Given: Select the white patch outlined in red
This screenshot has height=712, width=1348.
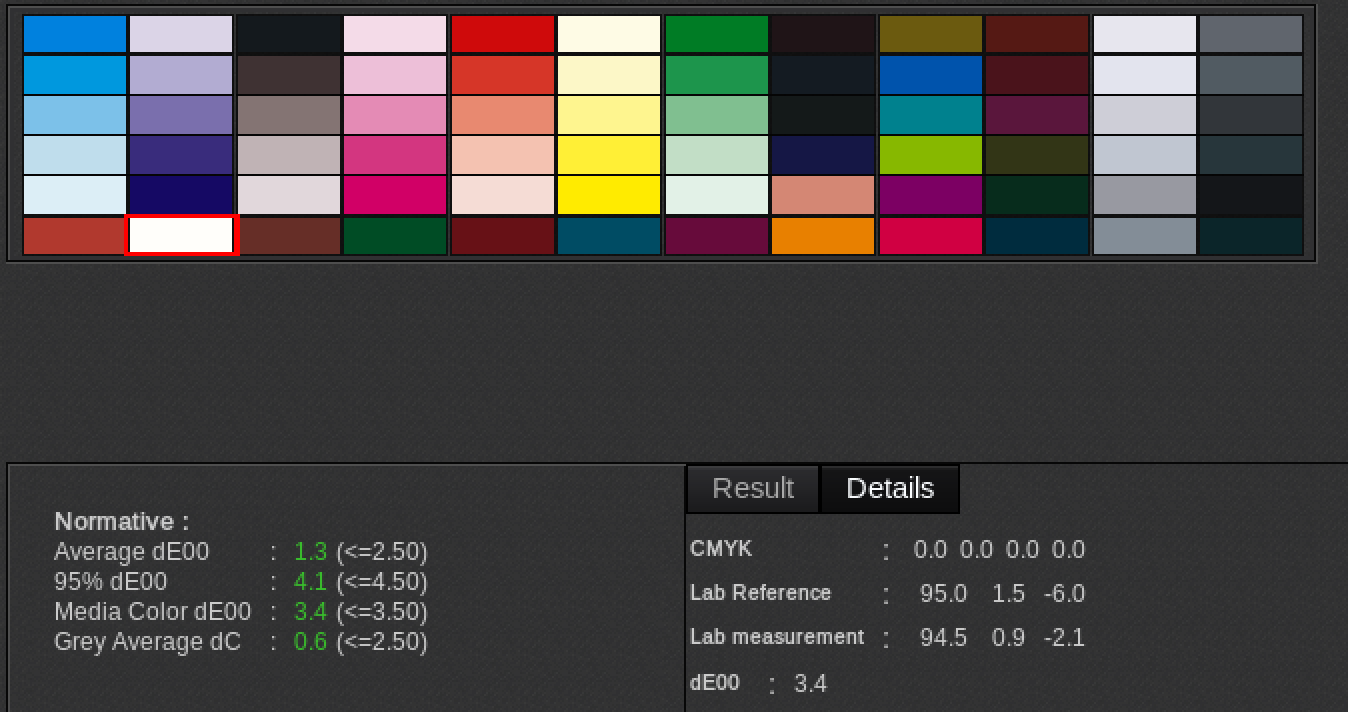Looking at the screenshot, I should [181, 236].
